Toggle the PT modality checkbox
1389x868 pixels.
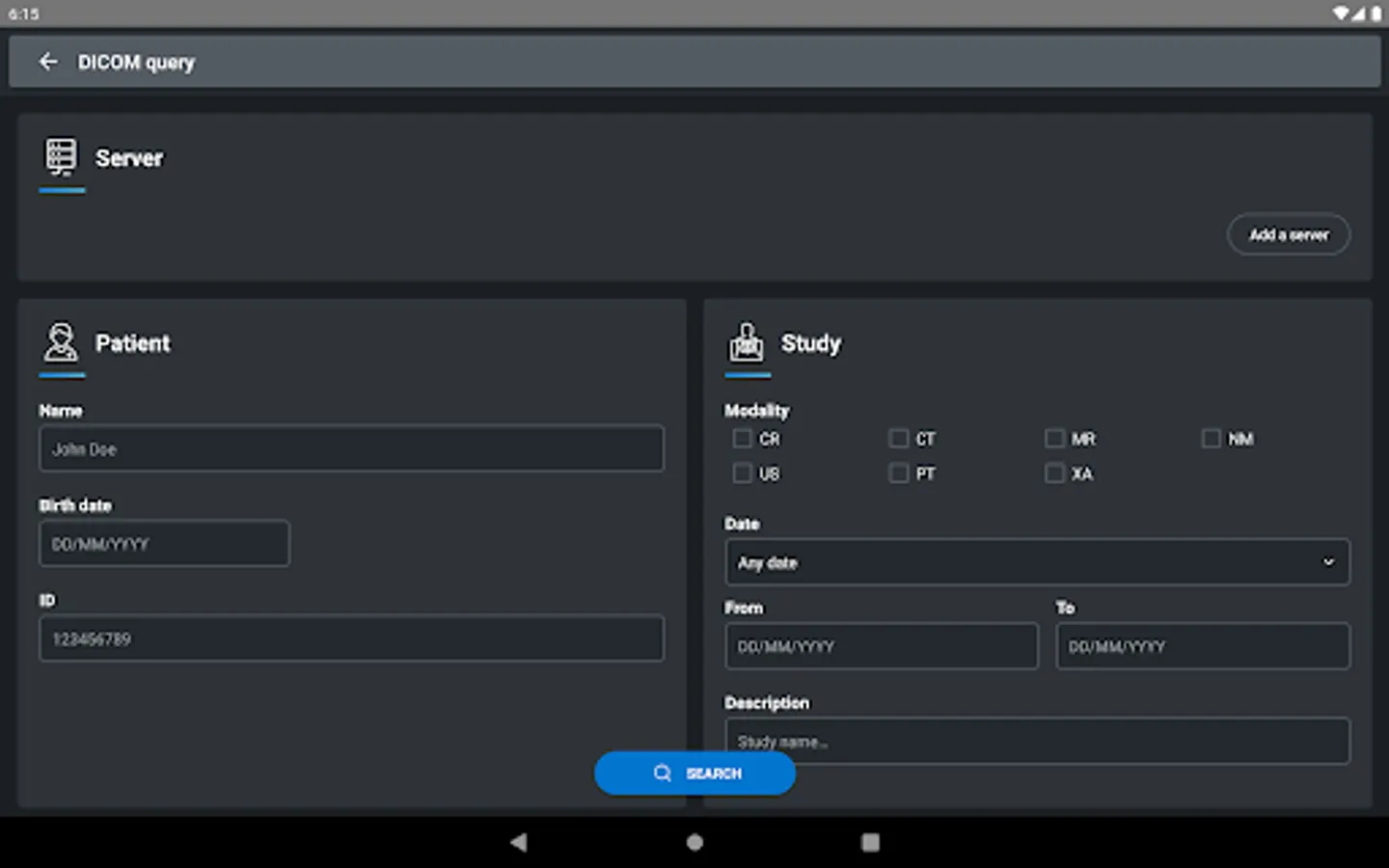coord(898,474)
